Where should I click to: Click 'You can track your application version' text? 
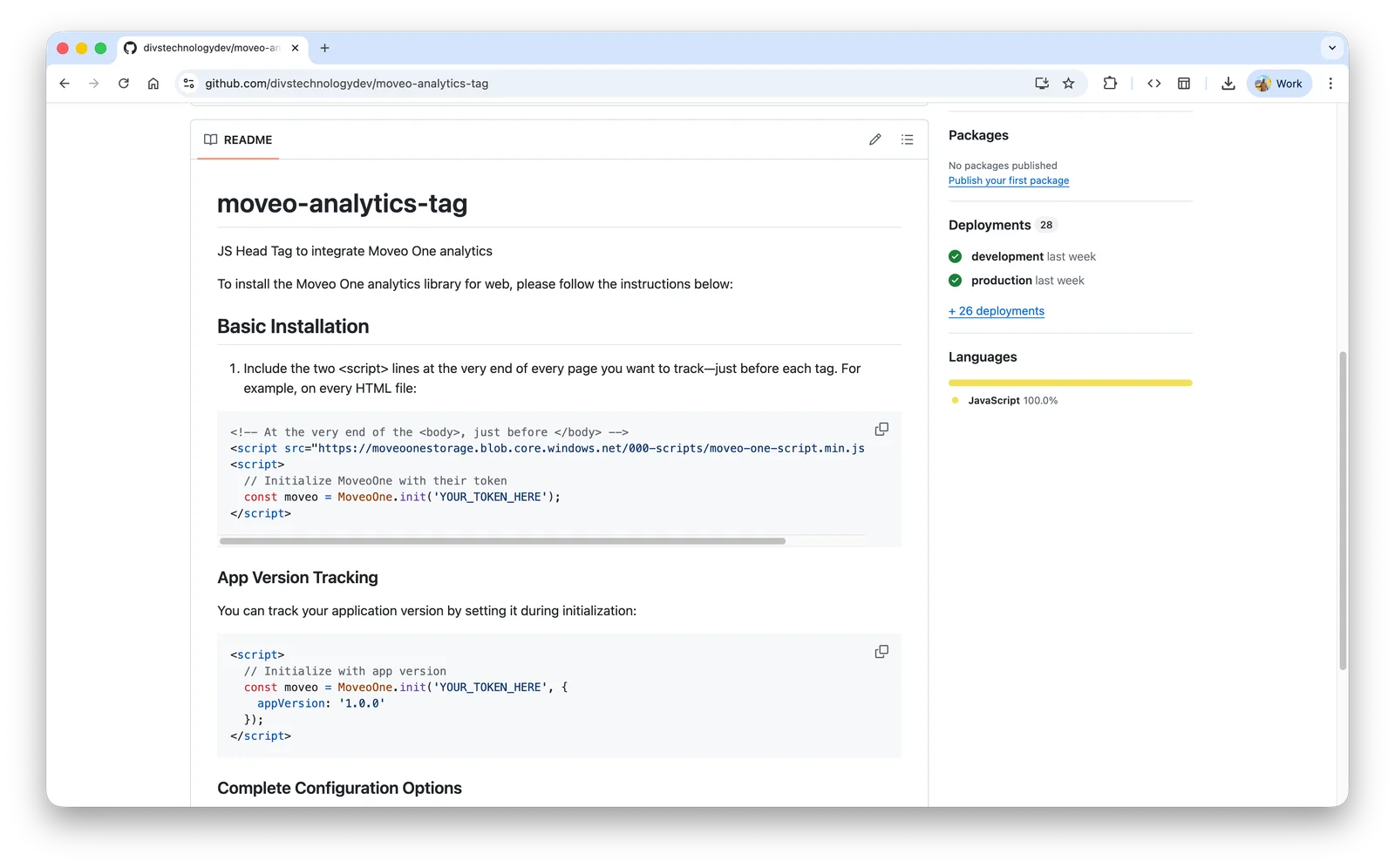coord(427,611)
